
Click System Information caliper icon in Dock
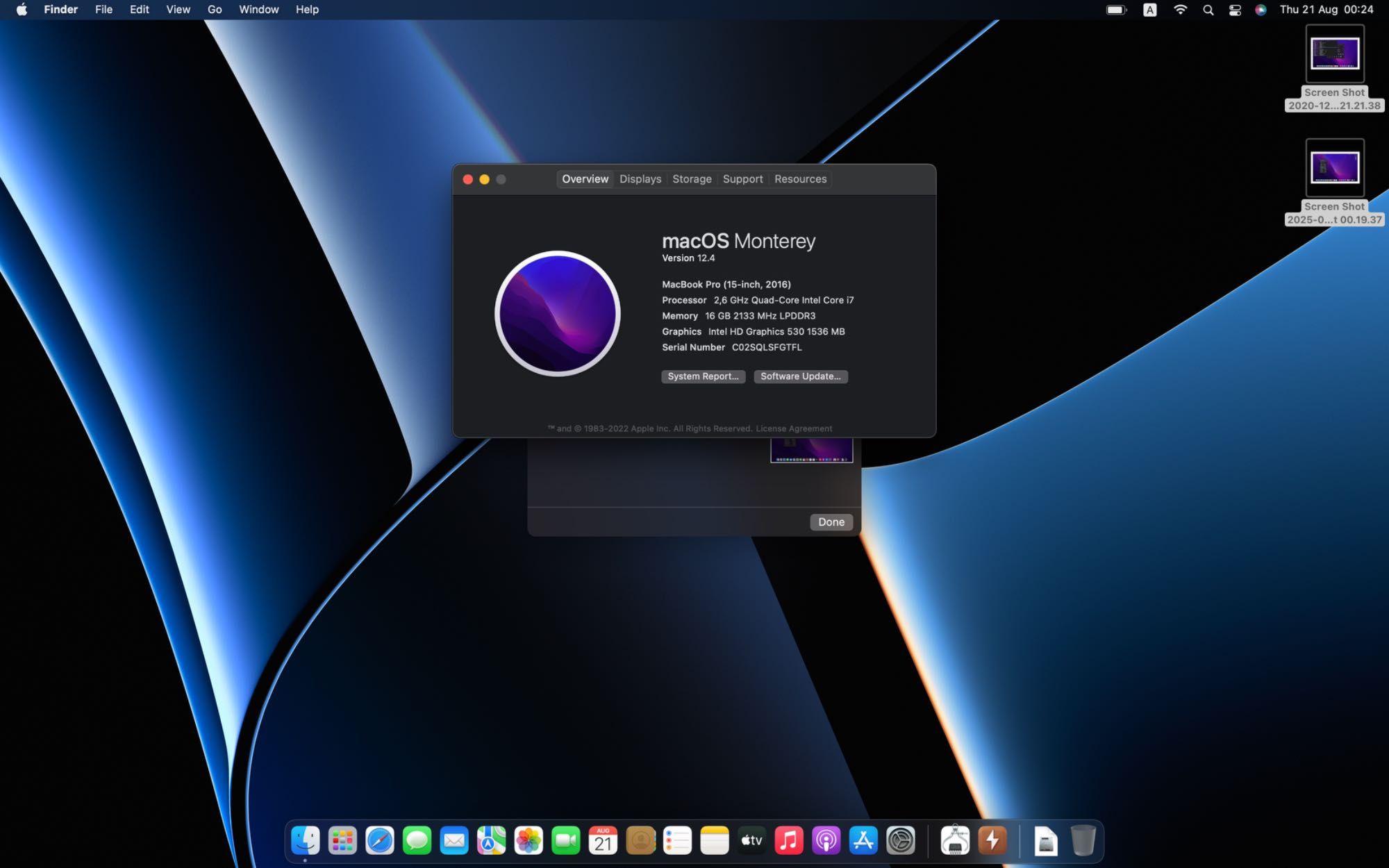coord(955,840)
